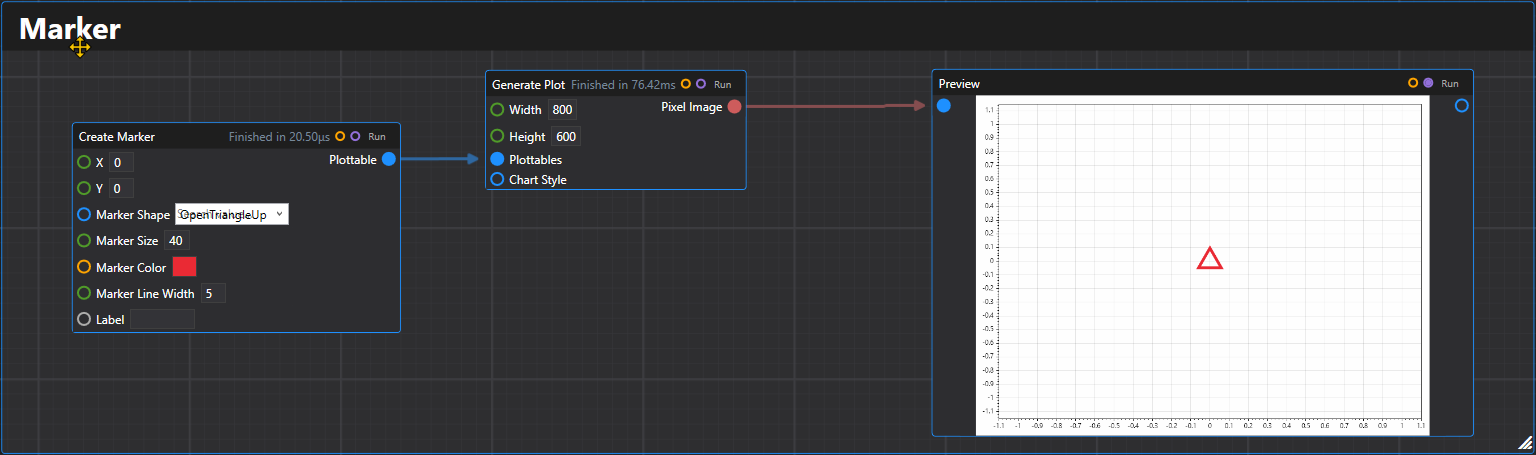The width and height of the screenshot is (1536, 455).
Task: Click the Width field showing 800
Action: click(x=562, y=109)
